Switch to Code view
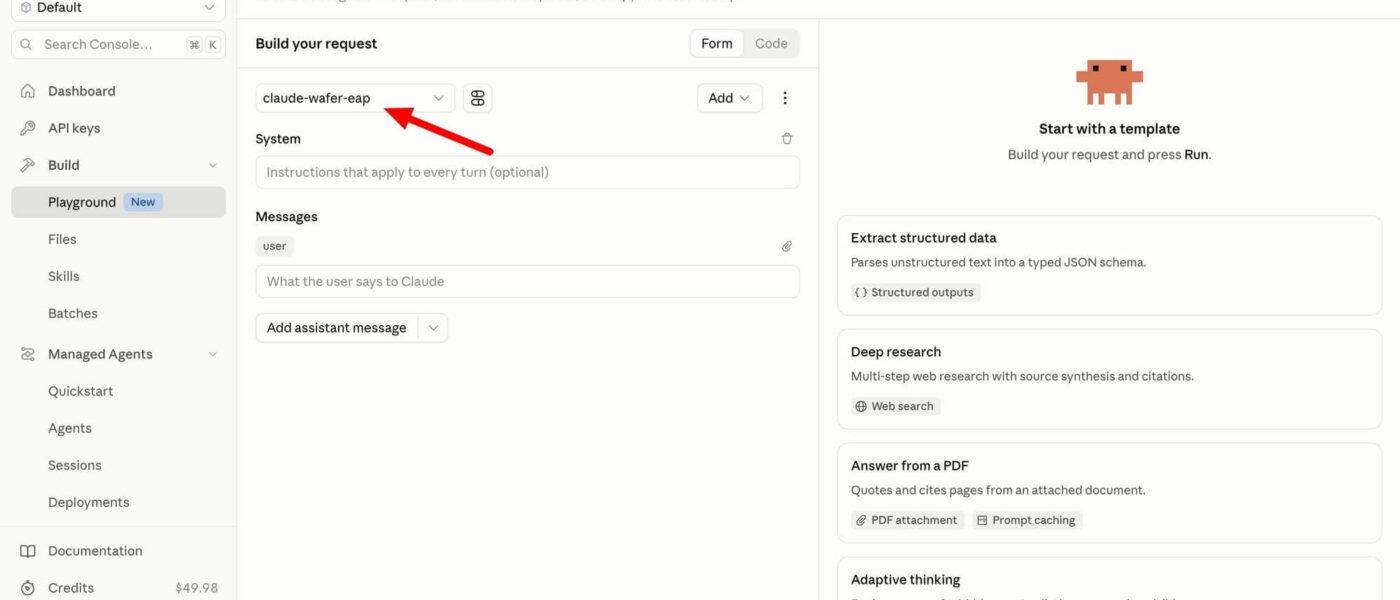 point(771,43)
